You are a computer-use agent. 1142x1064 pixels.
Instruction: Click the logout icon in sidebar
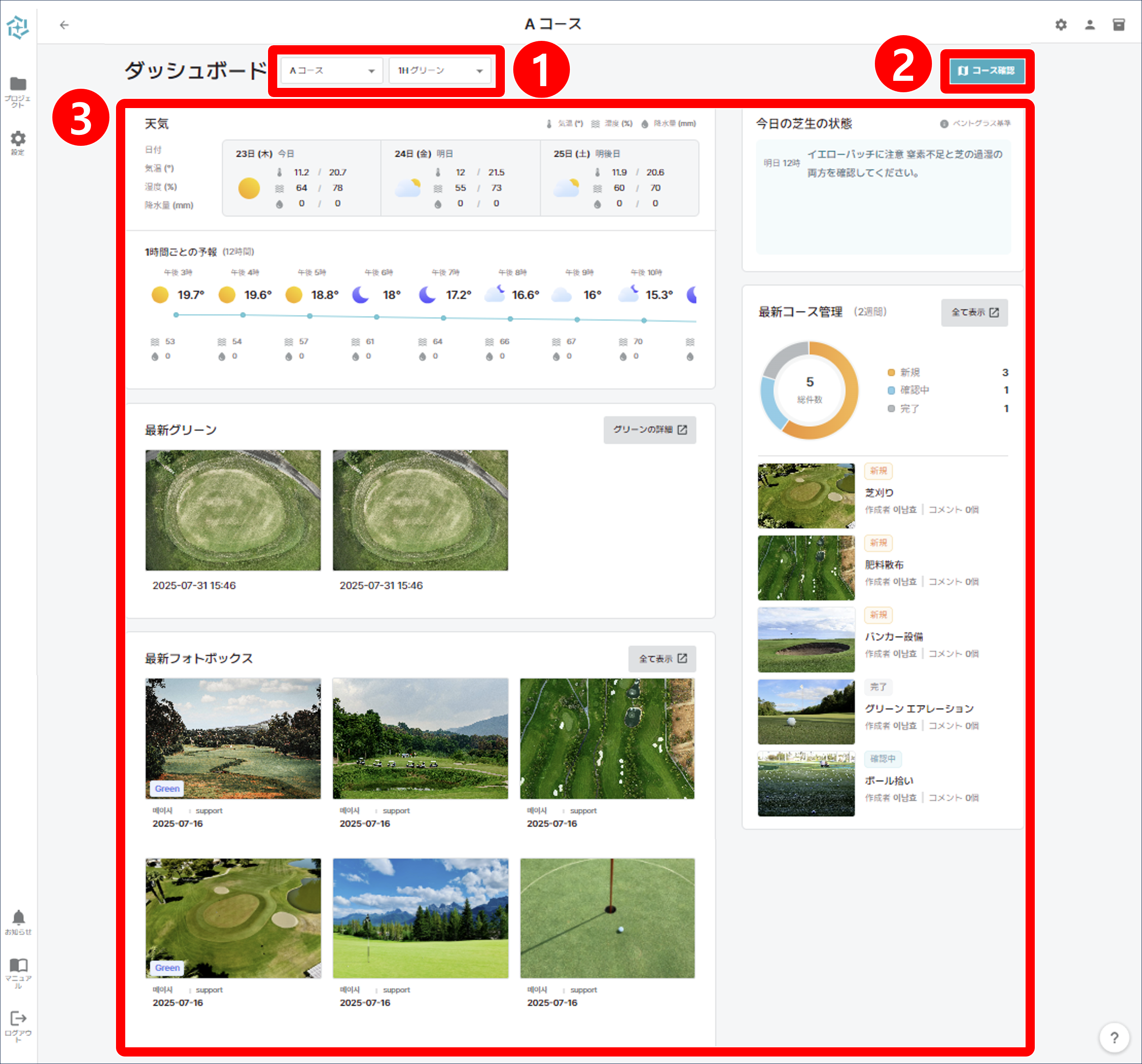[18, 1019]
